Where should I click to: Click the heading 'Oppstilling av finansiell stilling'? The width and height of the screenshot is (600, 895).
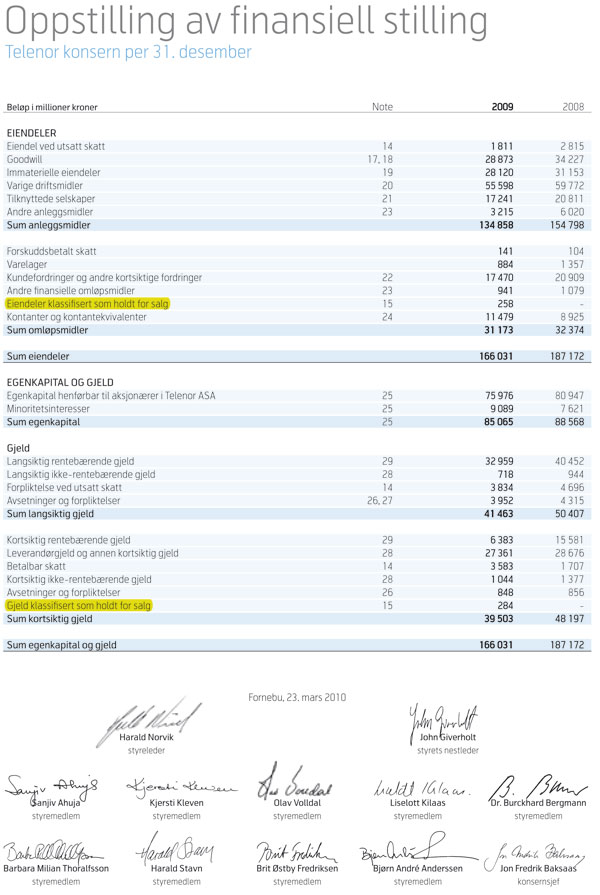tap(246, 22)
